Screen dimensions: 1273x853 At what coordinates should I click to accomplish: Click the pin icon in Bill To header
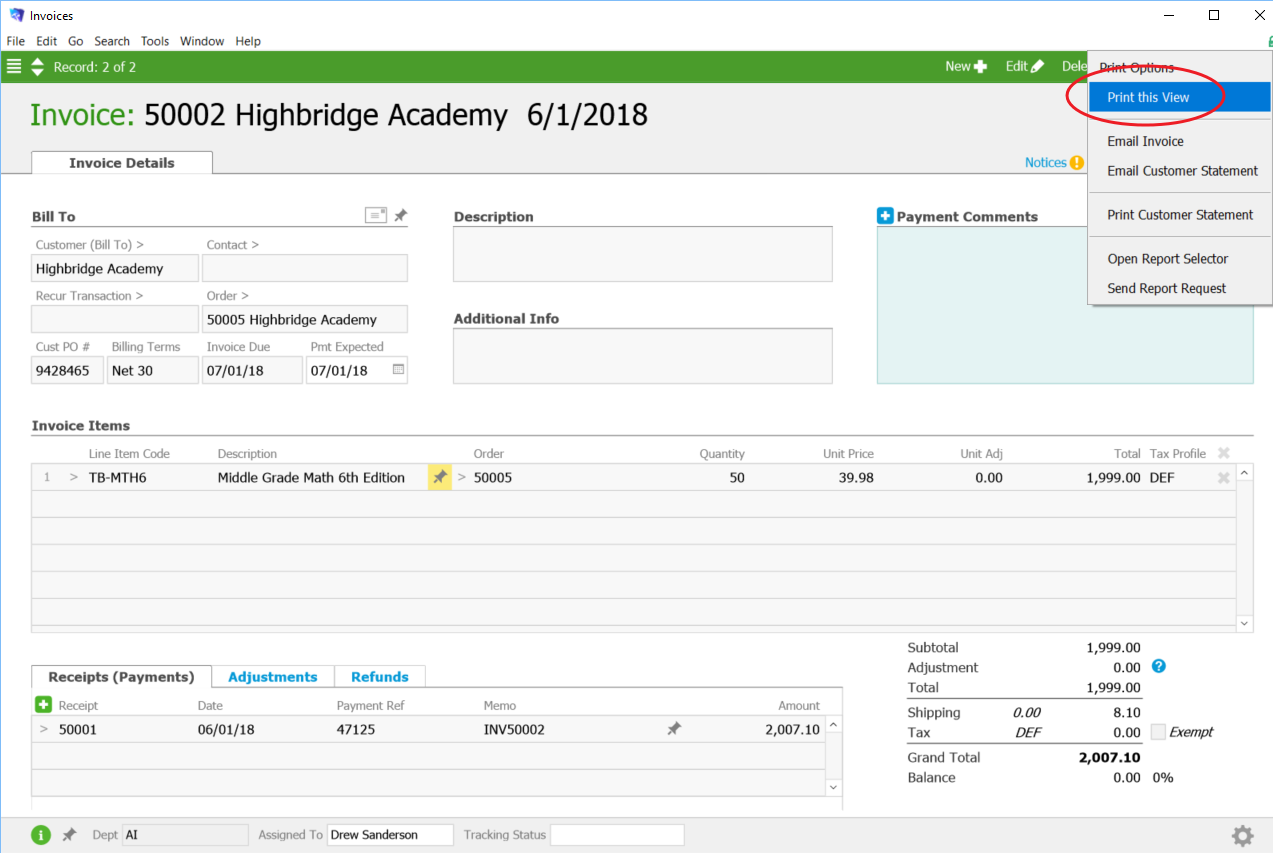400,215
